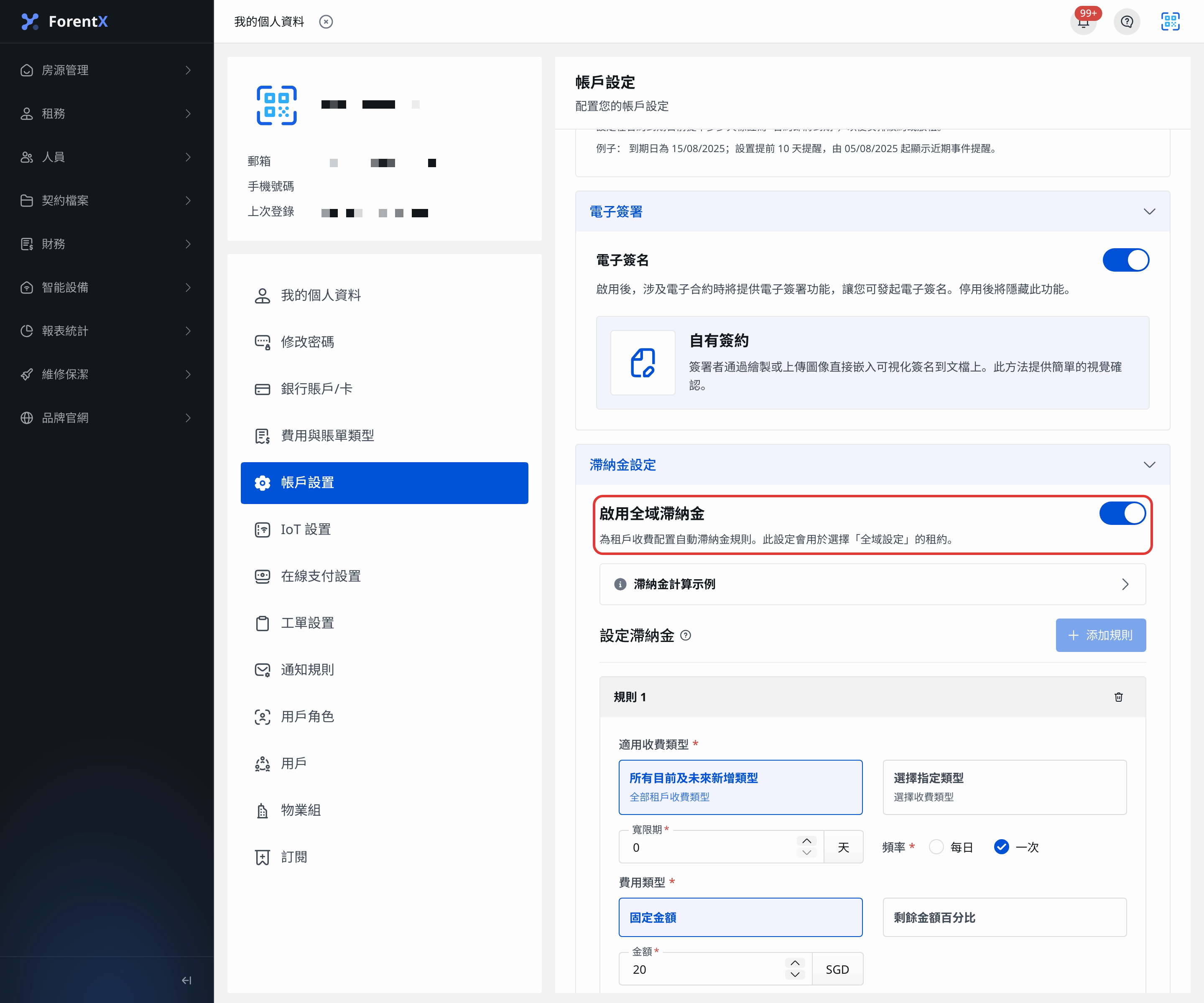Image resolution: width=1204 pixels, height=1003 pixels.
Task: Open the notifications bell with 99+ badge
Action: [x=1084, y=22]
